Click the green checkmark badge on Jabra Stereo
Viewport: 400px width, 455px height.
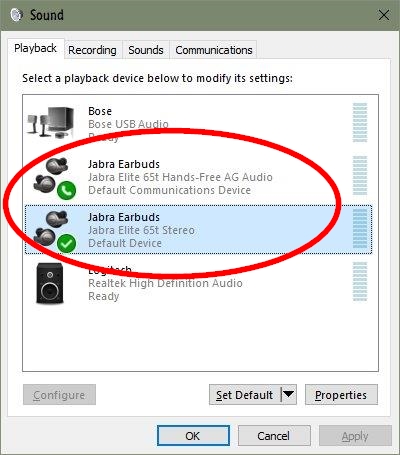tap(66, 243)
